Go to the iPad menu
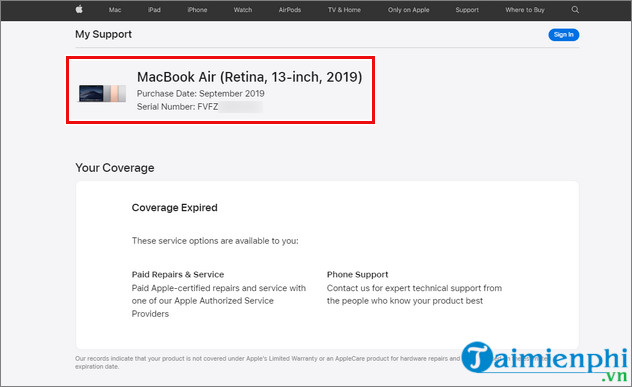 [x=154, y=10]
